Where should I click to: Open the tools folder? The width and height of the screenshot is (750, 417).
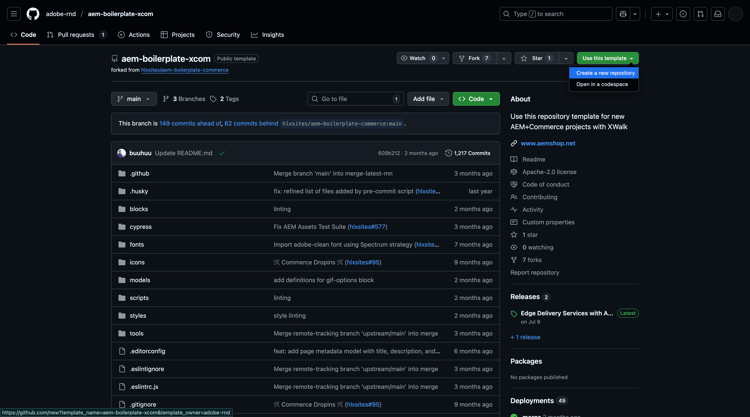(136, 333)
